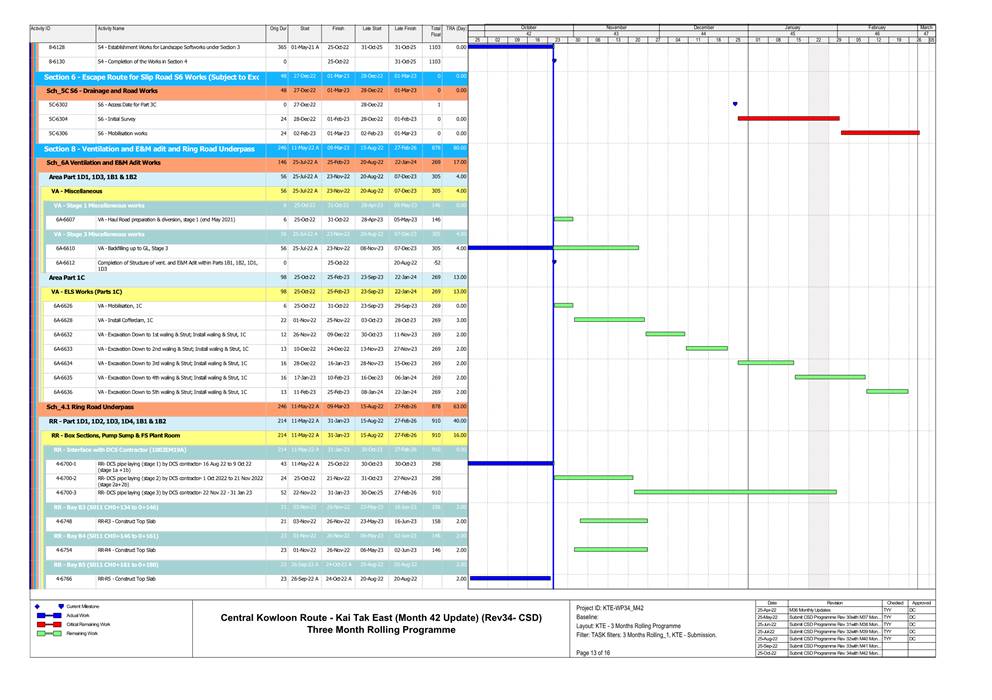Click the Three Month Rolling Programme title
992x700 pixels.
point(381,630)
